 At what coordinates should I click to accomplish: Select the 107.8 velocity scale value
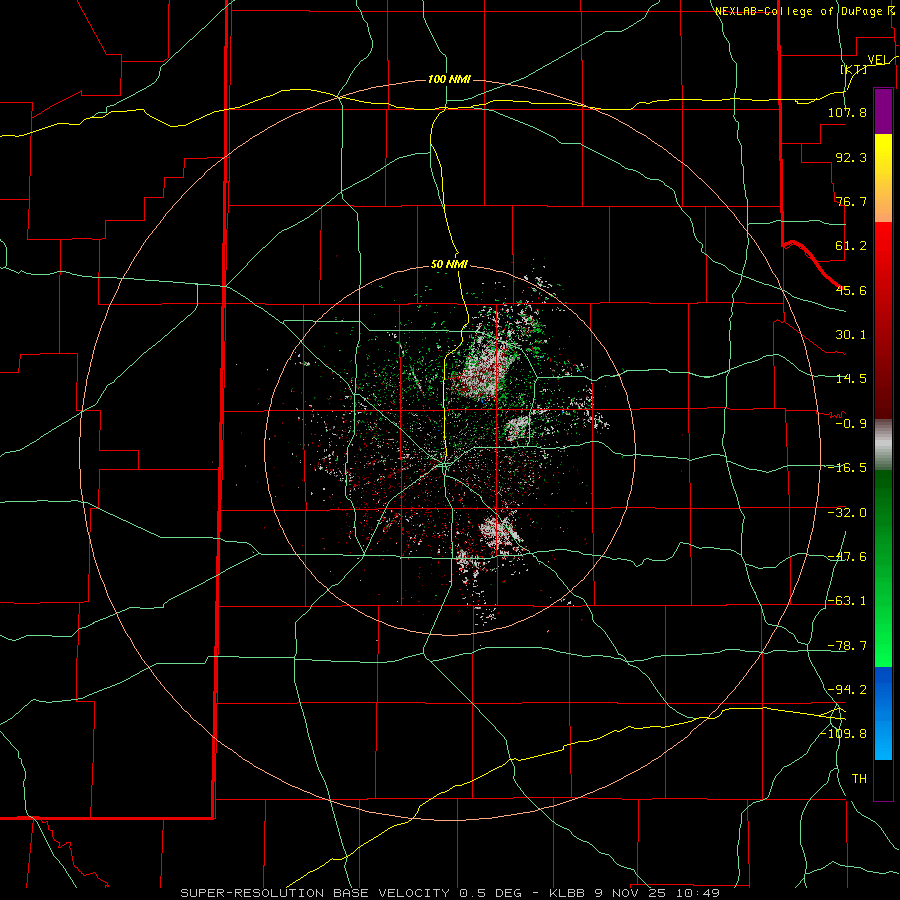[847, 112]
